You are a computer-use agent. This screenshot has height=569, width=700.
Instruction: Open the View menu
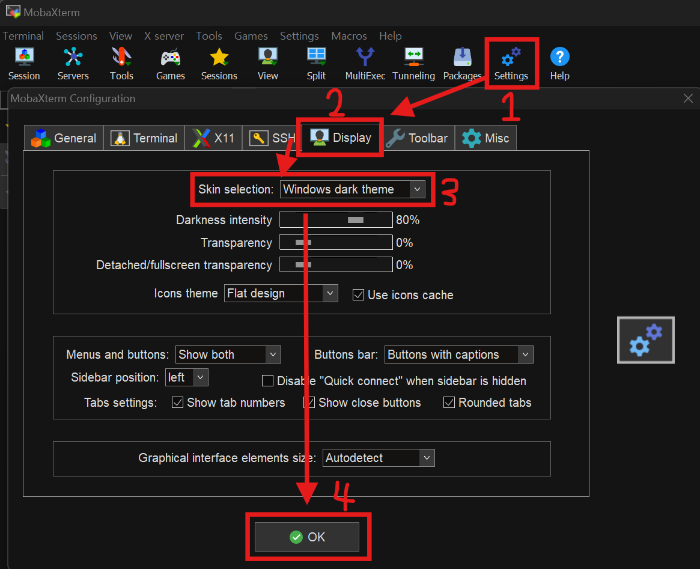[121, 36]
